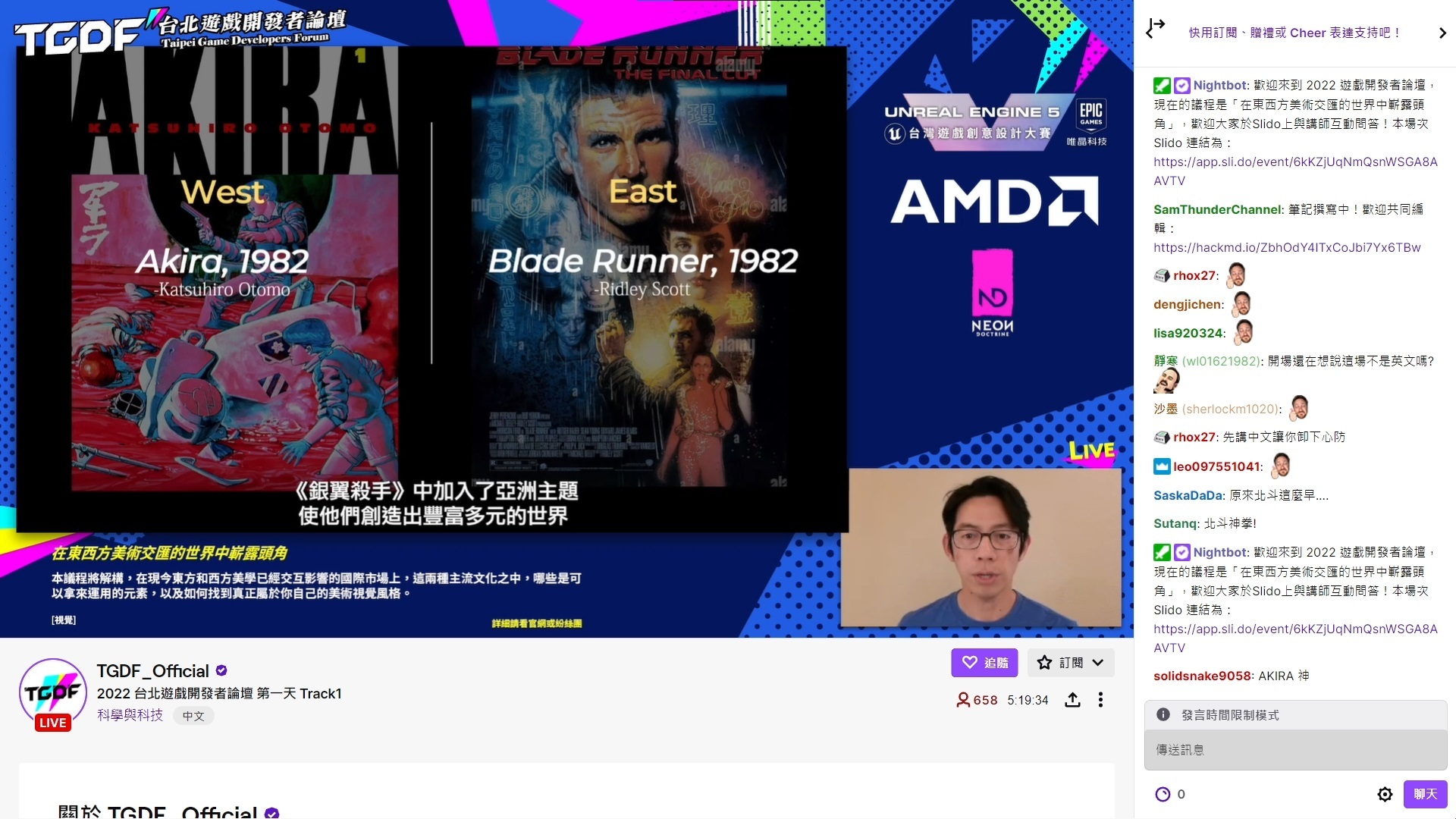This screenshot has width=1456, height=819.
Task: Collapse the chat panel arrow icon
Action: 1155,29
